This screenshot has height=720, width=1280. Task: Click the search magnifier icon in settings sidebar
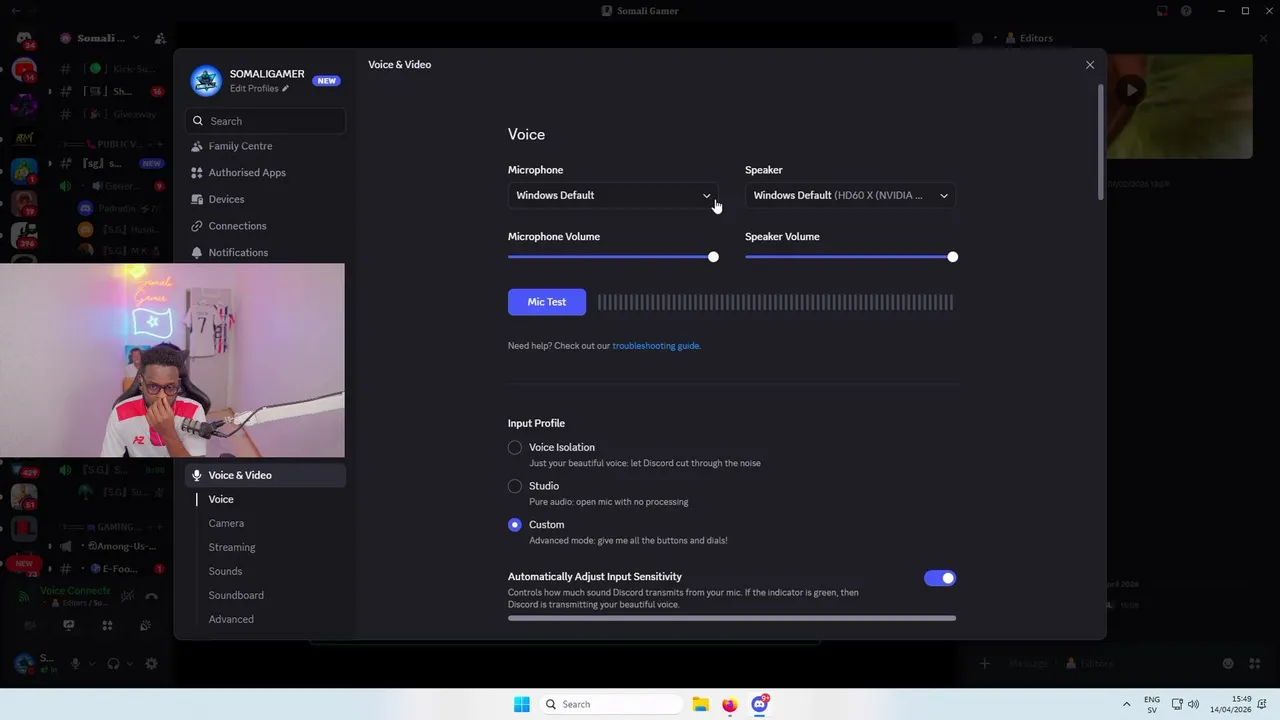(198, 121)
